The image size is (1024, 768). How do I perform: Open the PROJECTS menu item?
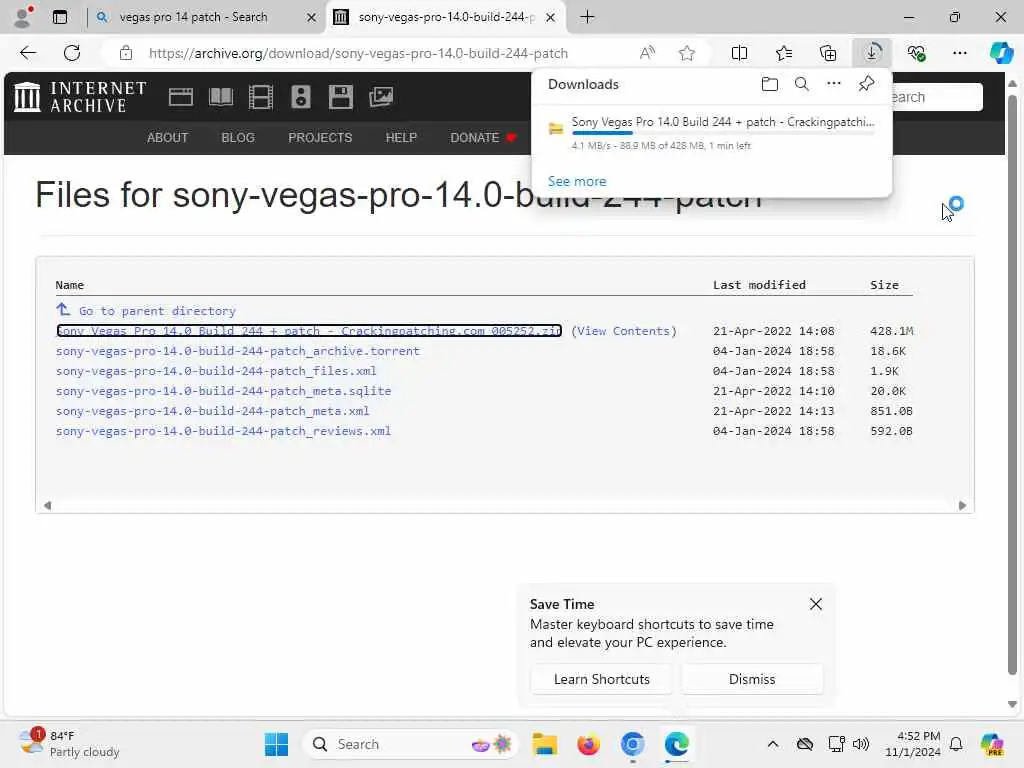[x=320, y=138]
